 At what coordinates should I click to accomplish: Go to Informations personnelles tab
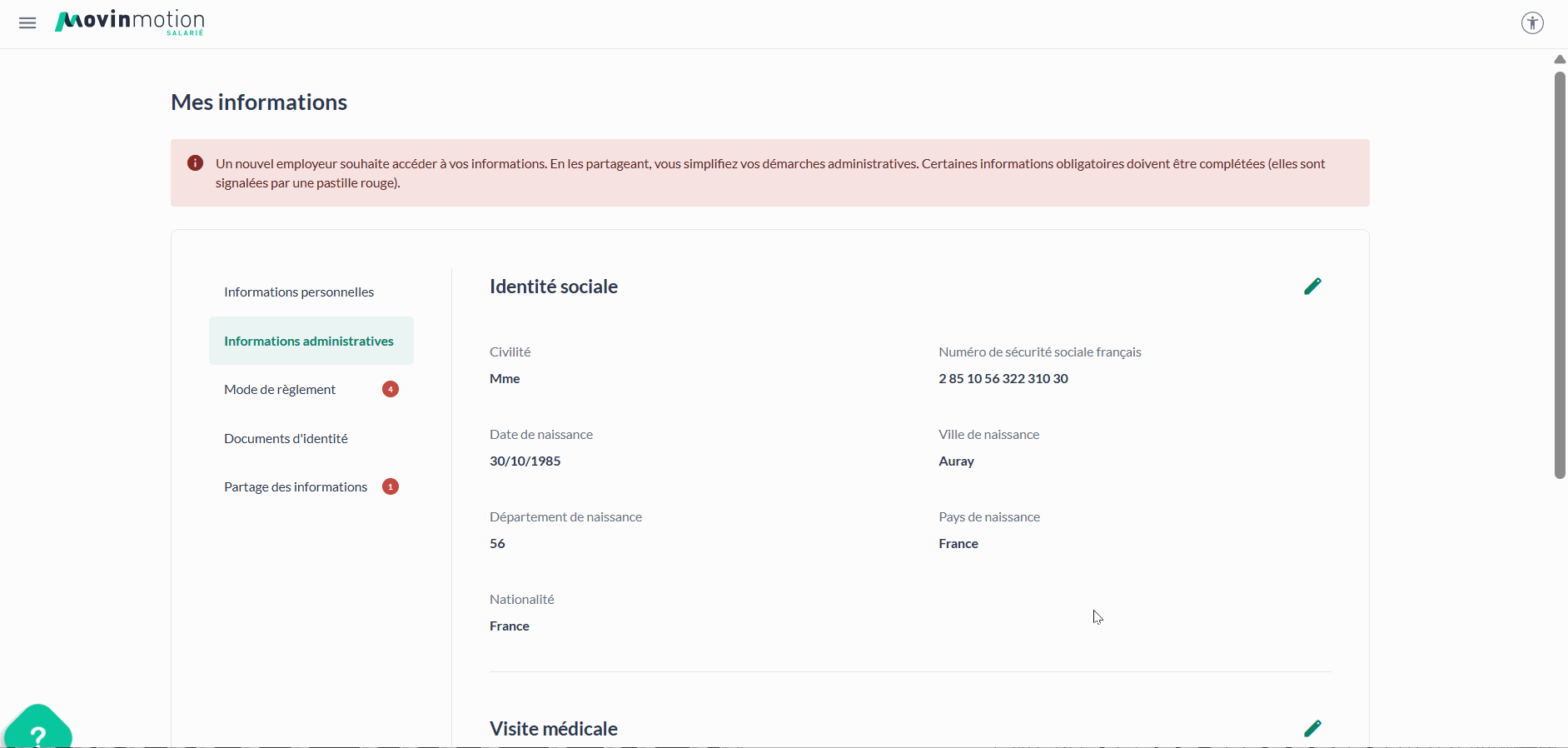[x=299, y=292]
